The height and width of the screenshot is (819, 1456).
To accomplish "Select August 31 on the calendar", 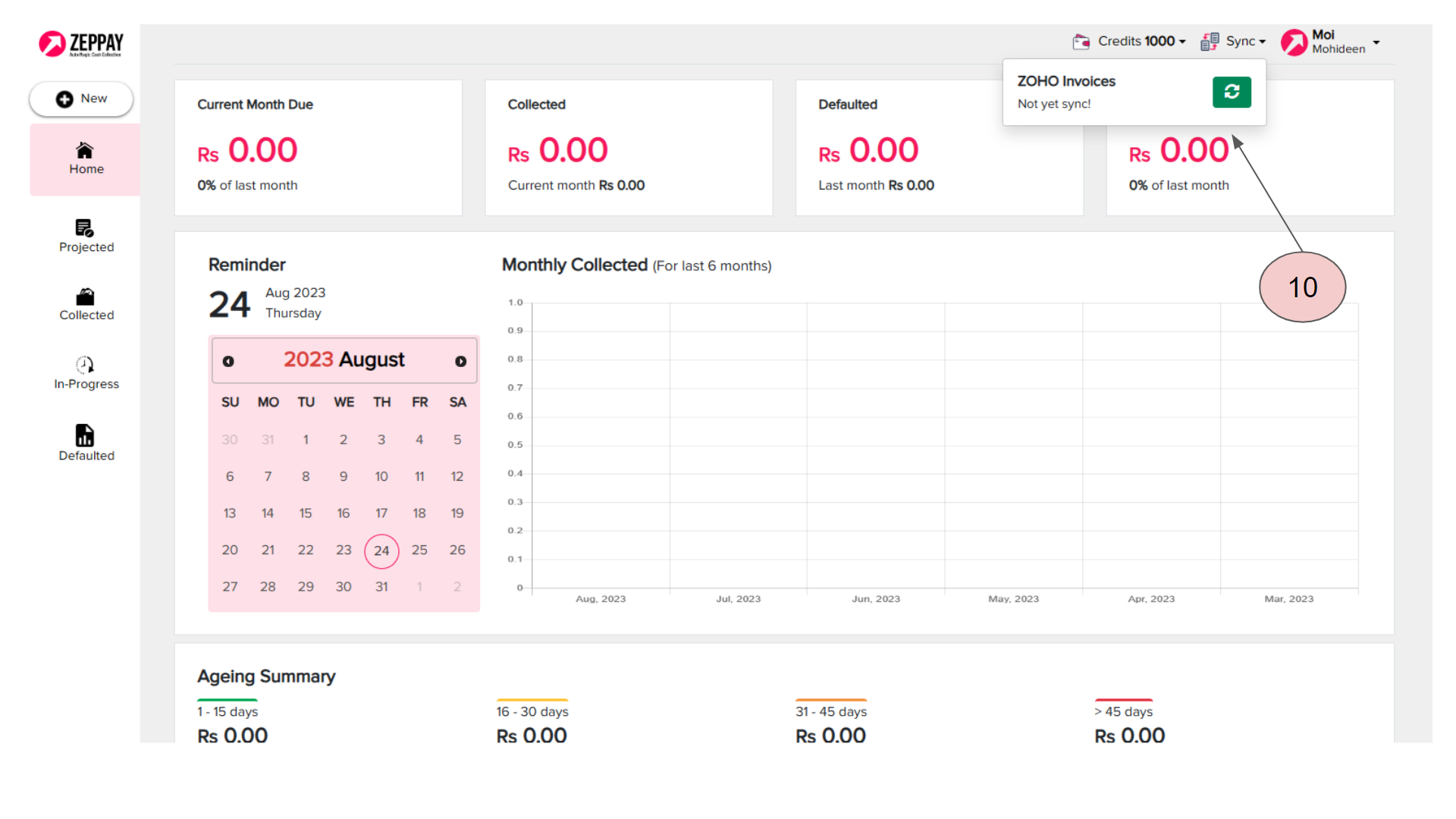I will pyautogui.click(x=381, y=587).
